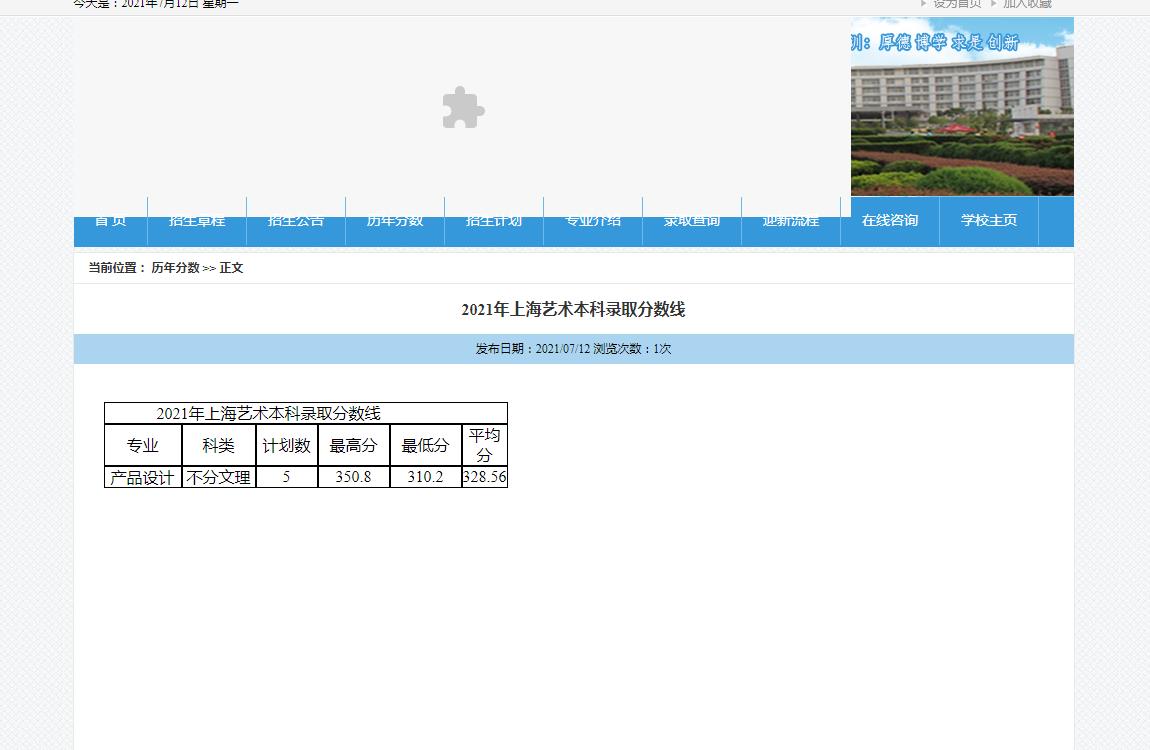Open 录取查询 from the nav bar
The width and height of the screenshot is (1150, 750).
692,222
